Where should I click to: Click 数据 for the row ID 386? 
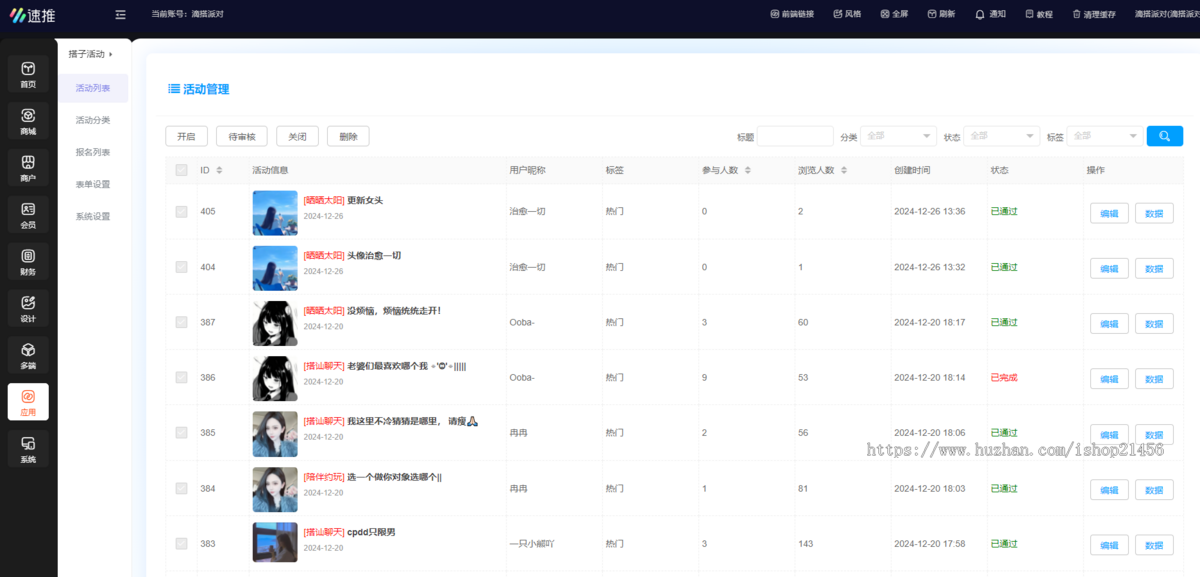1154,379
